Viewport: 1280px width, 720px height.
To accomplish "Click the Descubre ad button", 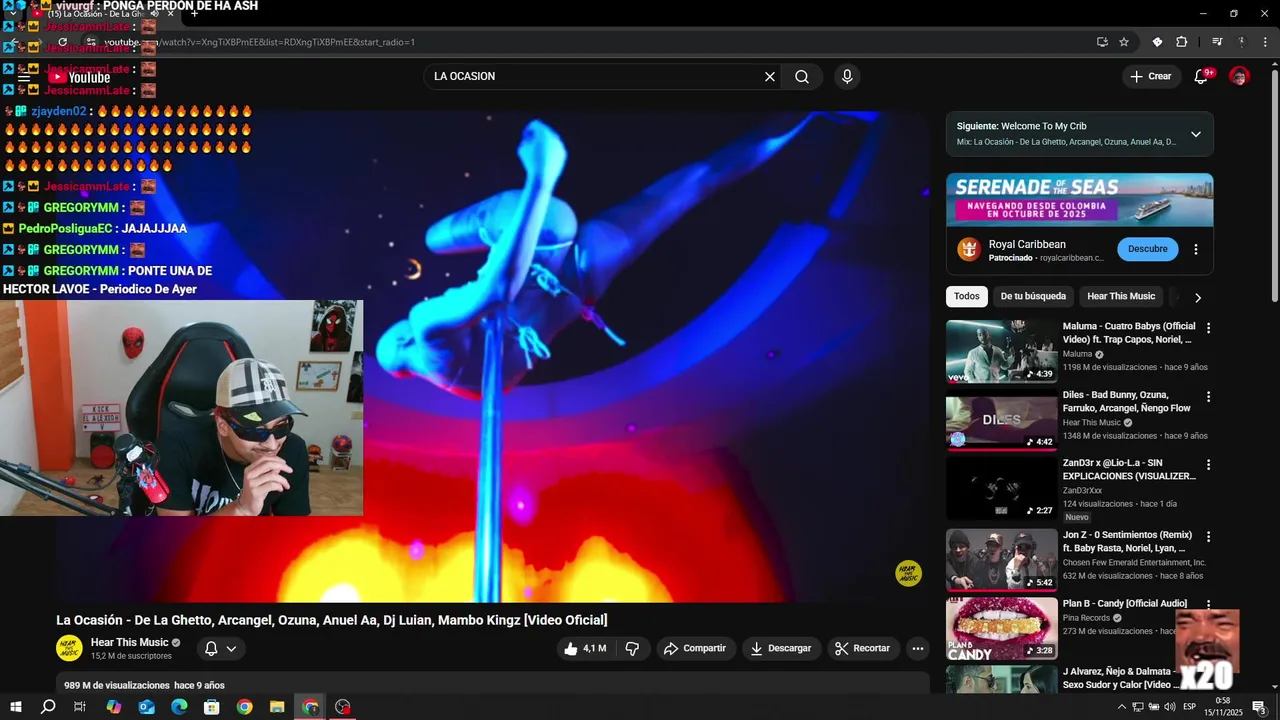I will pyautogui.click(x=1147, y=249).
